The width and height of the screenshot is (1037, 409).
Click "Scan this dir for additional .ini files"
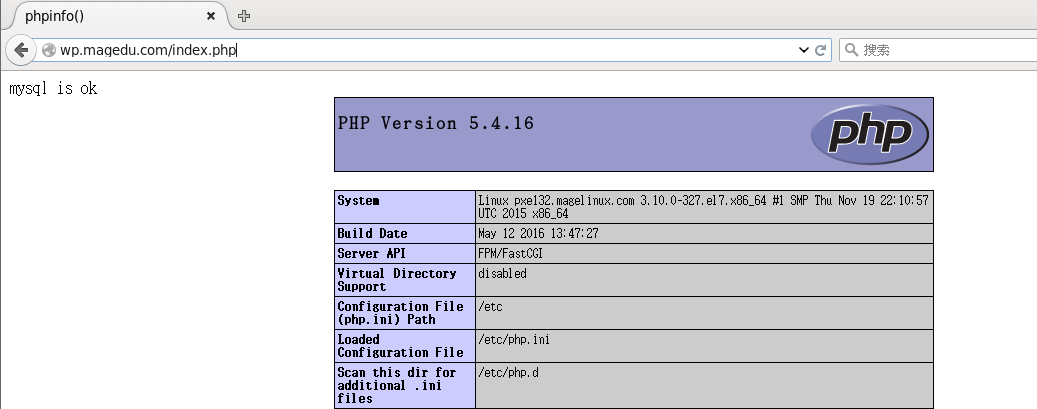[x=397, y=385]
